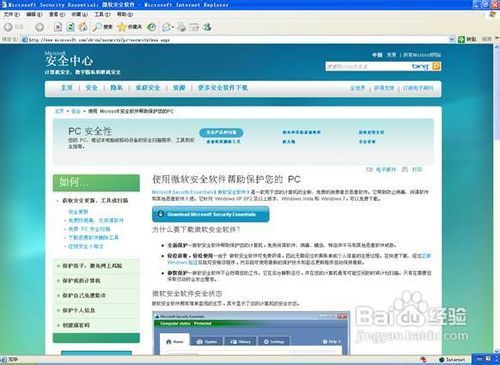This screenshot has width=500, height=365.
Task: Open Favorites with the star icon
Action: click(x=130, y=27)
